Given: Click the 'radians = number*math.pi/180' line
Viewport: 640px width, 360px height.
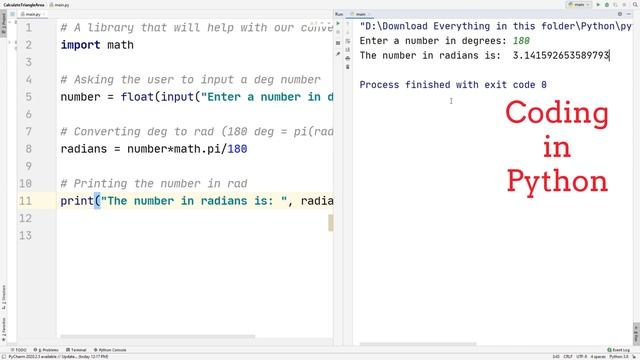Looking at the screenshot, I should (x=154, y=149).
